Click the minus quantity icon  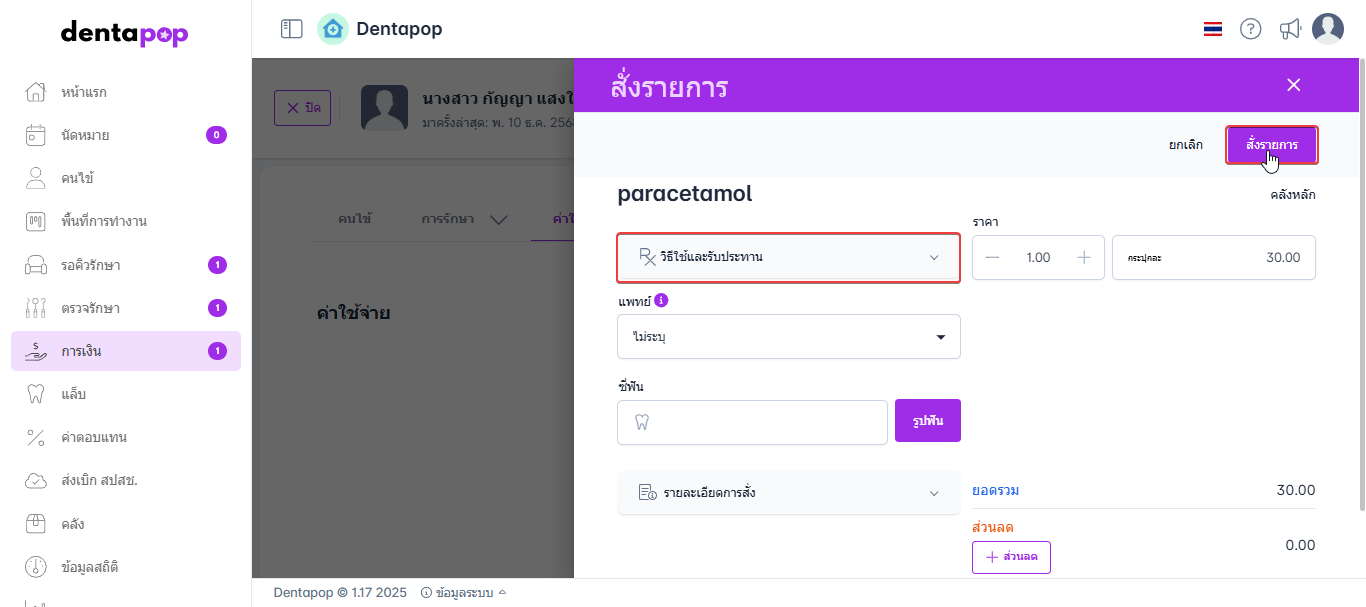pyautogui.click(x=992, y=257)
